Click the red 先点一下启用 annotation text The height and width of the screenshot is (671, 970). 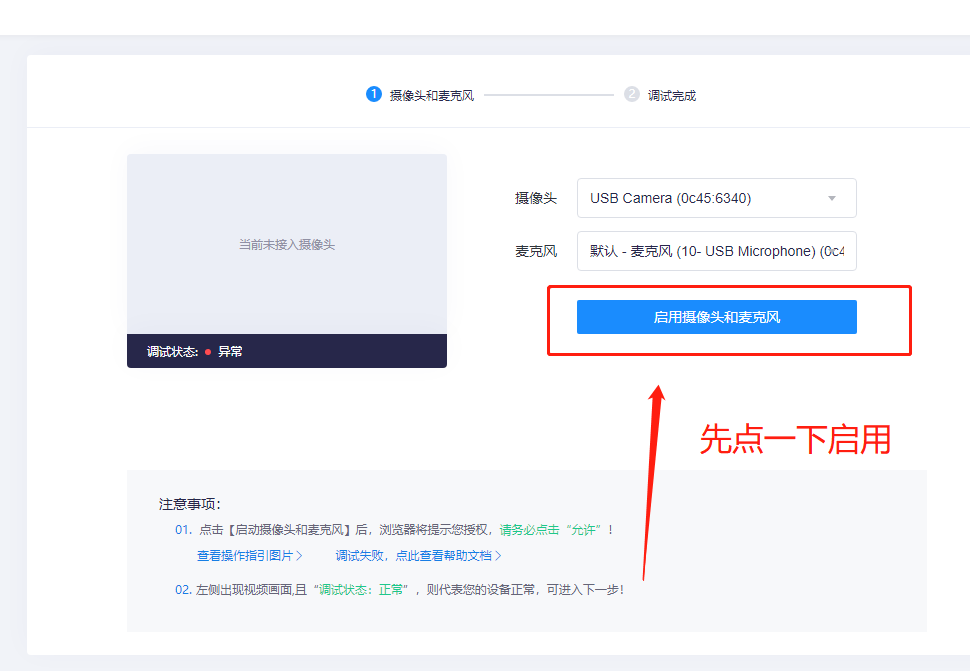pyautogui.click(x=795, y=439)
